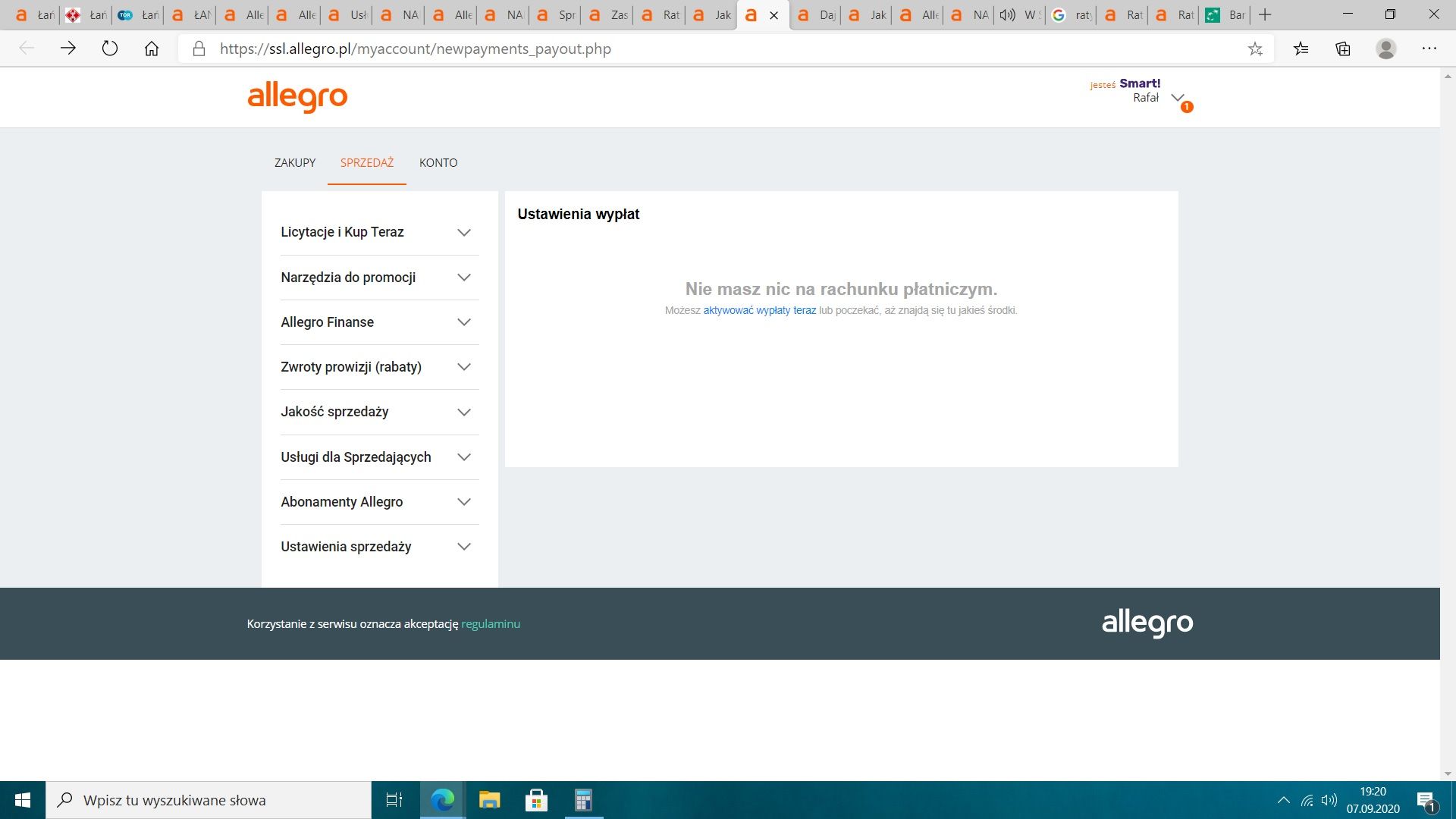Expand Allegro Finanse section
The width and height of the screenshot is (1456, 819).
[380, 322]
